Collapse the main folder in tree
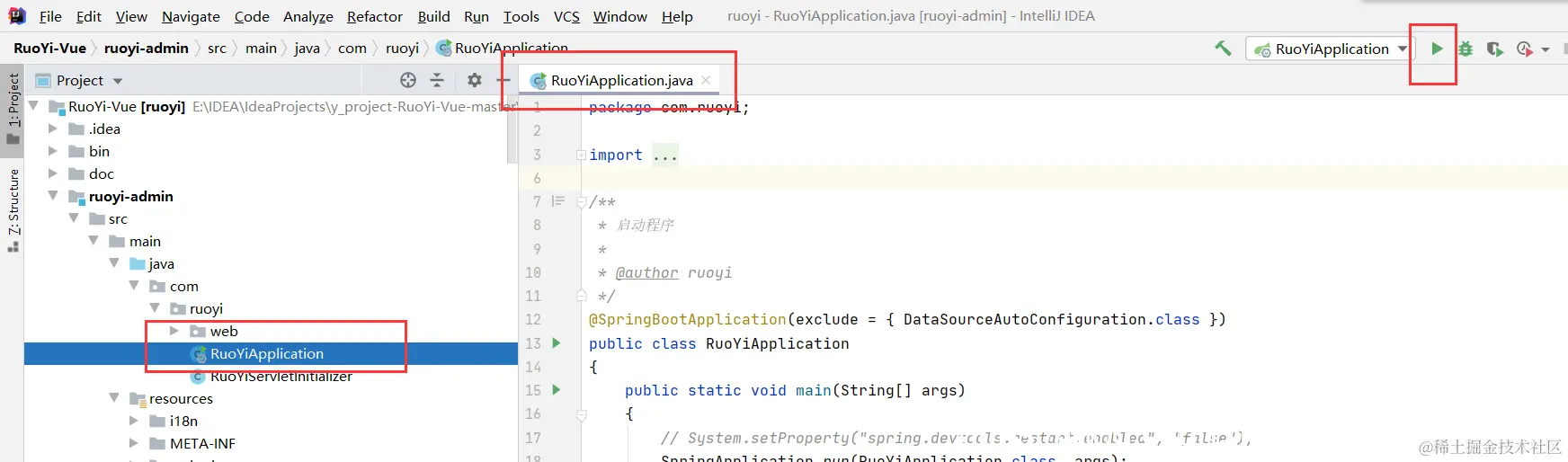 coord(94,241)
